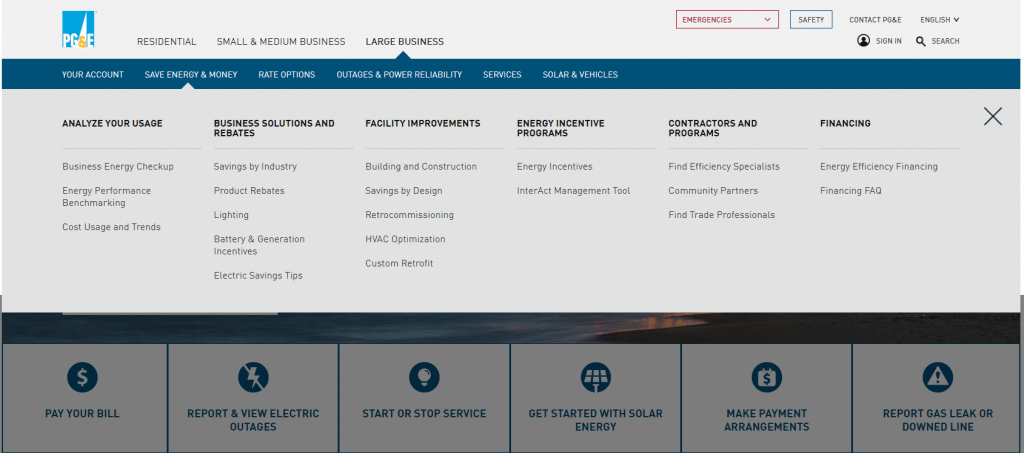Open Save Energy & Money menu
The image size is (1024, 453).
click(191, 74)
